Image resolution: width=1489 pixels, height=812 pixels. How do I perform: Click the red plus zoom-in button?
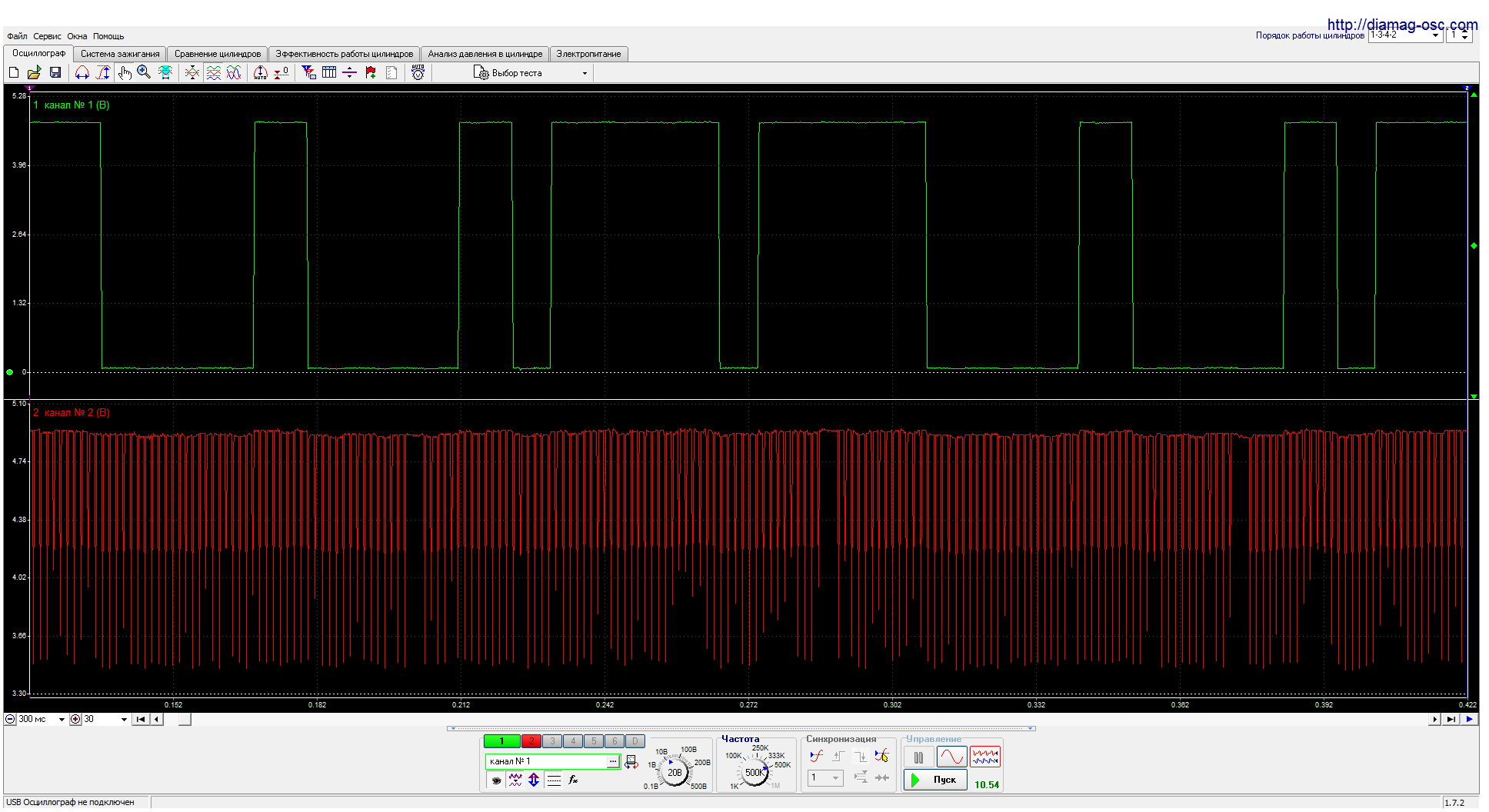pyautogui.click(x=75, y=720)
